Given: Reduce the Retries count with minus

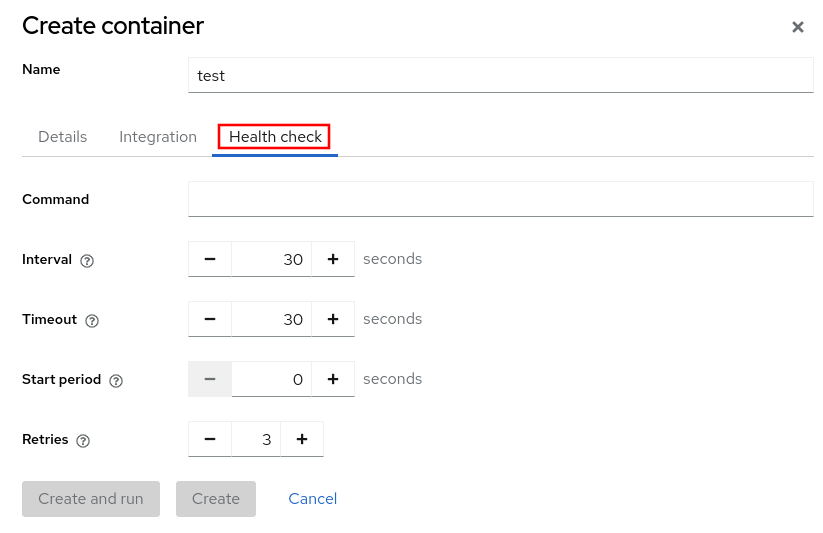Looking at the screenshot, I should click(210, 439).
